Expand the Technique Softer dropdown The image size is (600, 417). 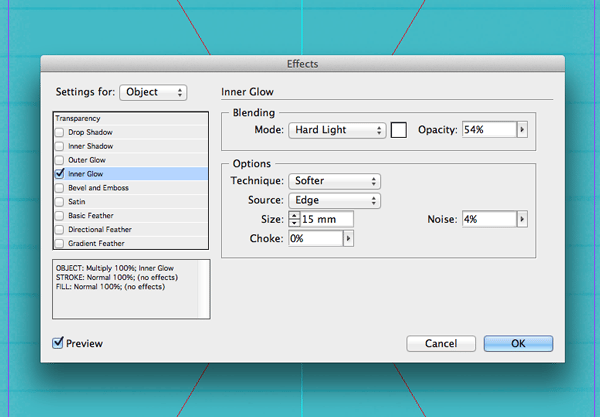coord(334,181)
